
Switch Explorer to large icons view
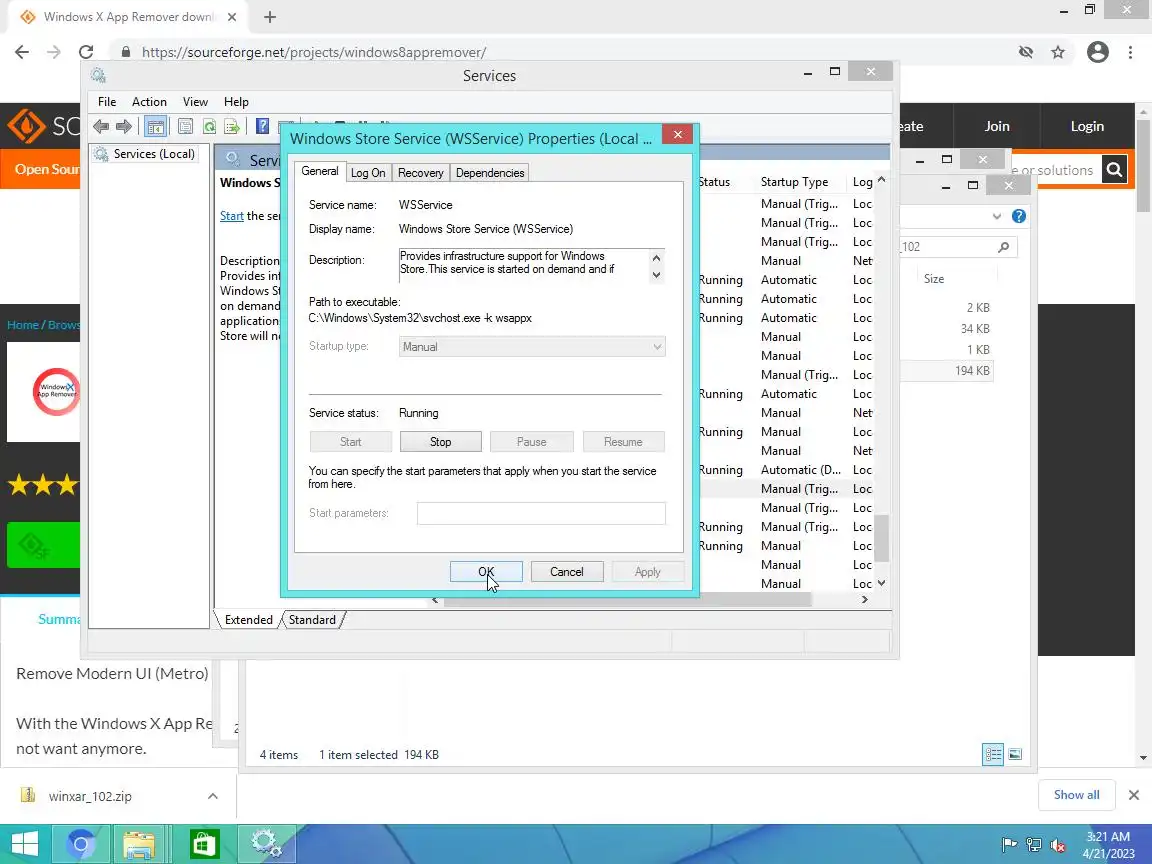pos(1015,755)
